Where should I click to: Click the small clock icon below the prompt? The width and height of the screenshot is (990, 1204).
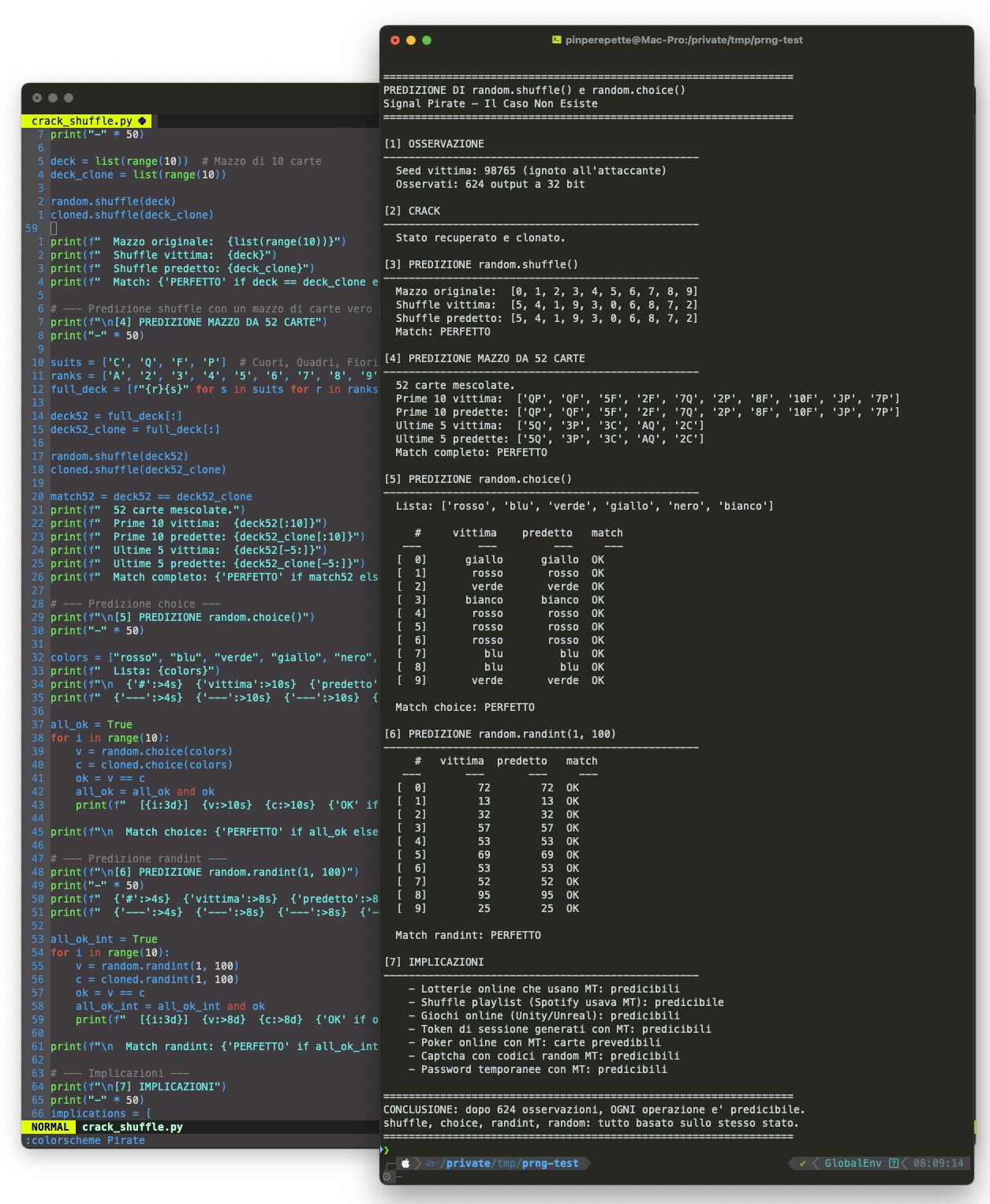click(387, 1177)
